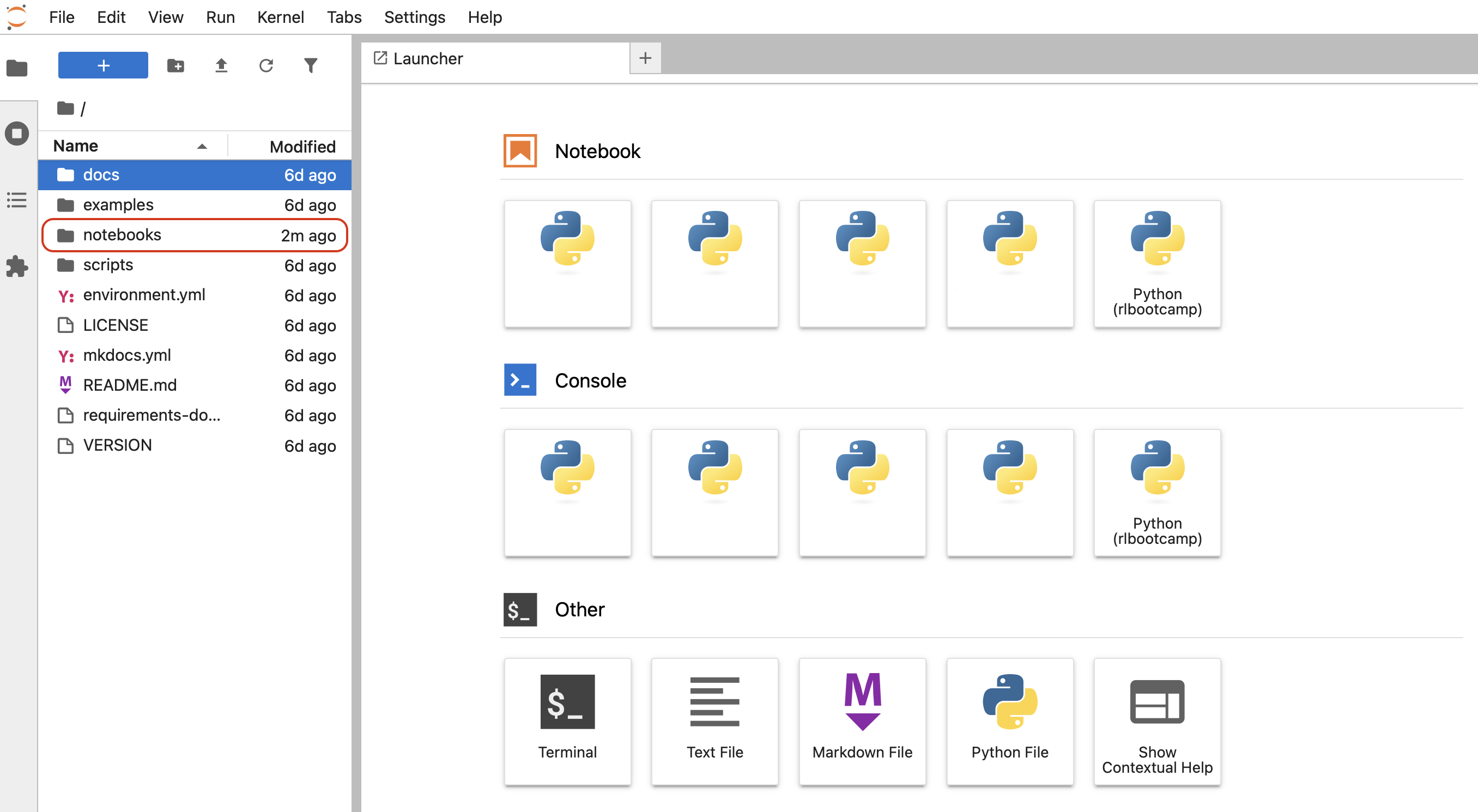Screen dimensions: 1478x812
Task: Switch to the Launcher tab
Action: 496,58
